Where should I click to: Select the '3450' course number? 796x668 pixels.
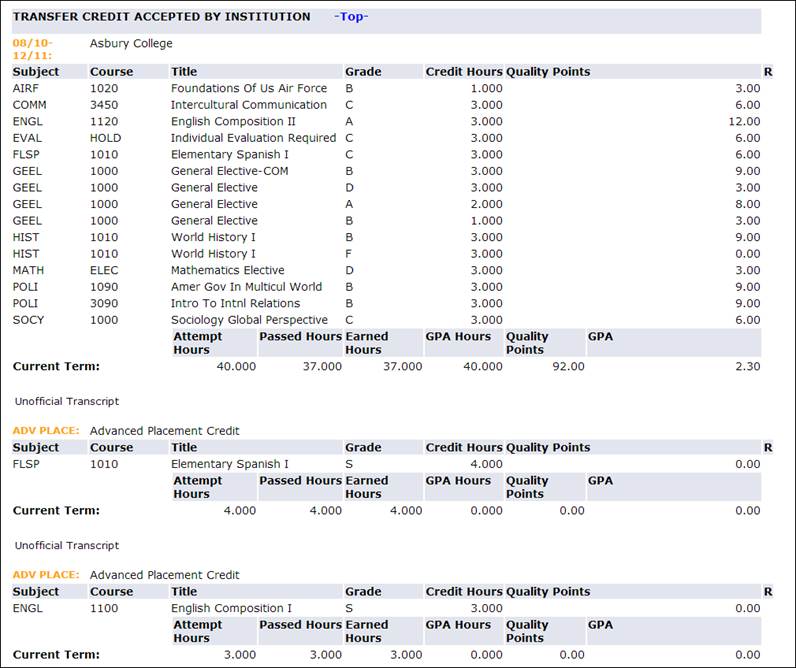104,105
